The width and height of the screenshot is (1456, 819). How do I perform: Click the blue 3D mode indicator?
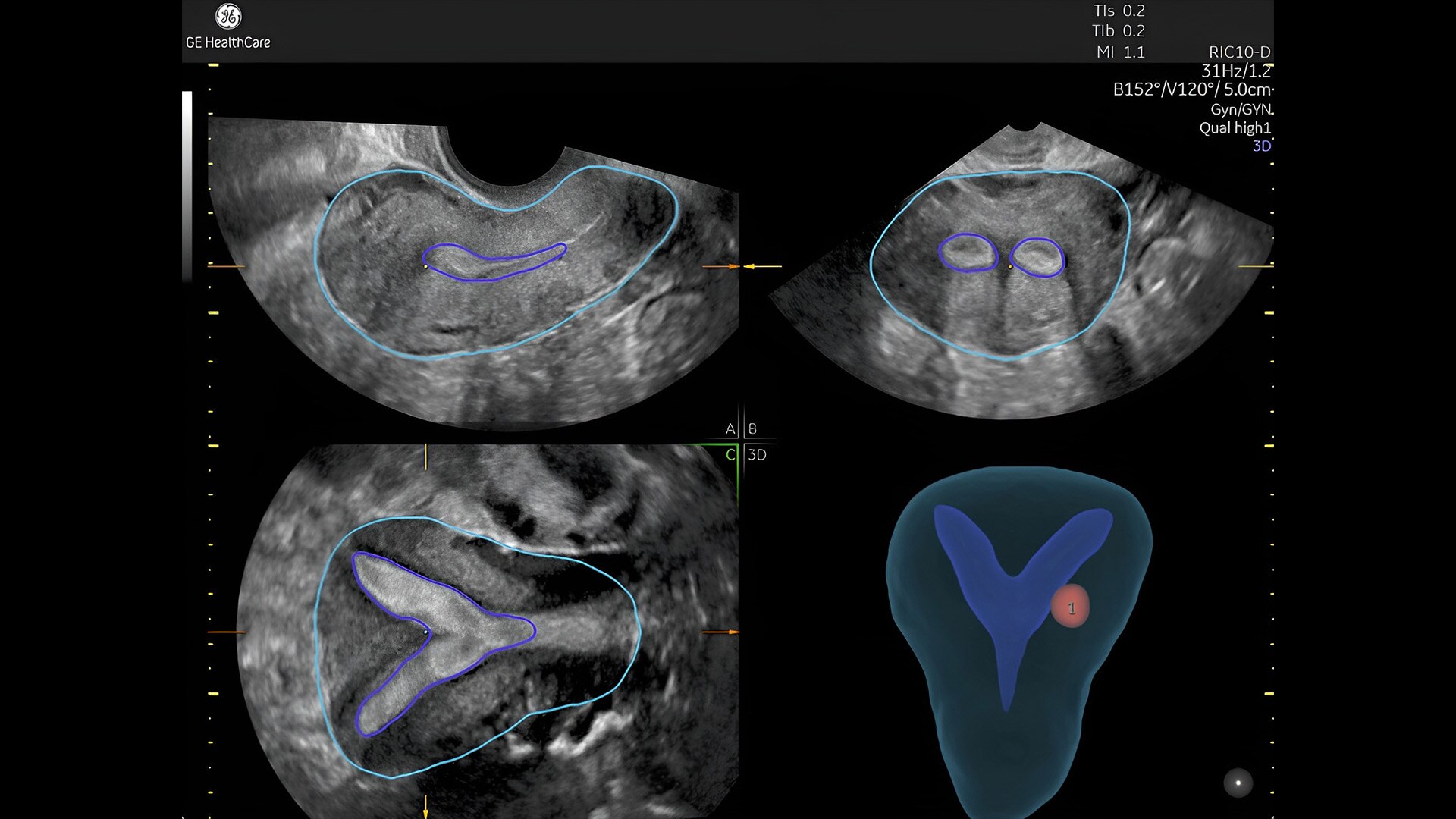[x=1261, y=146]
